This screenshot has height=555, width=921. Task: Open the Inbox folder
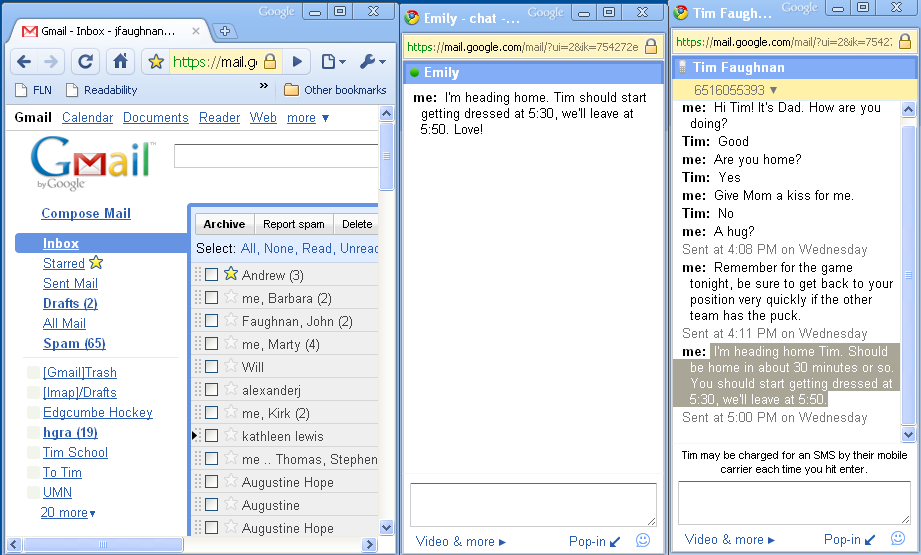tap(60, 243)
